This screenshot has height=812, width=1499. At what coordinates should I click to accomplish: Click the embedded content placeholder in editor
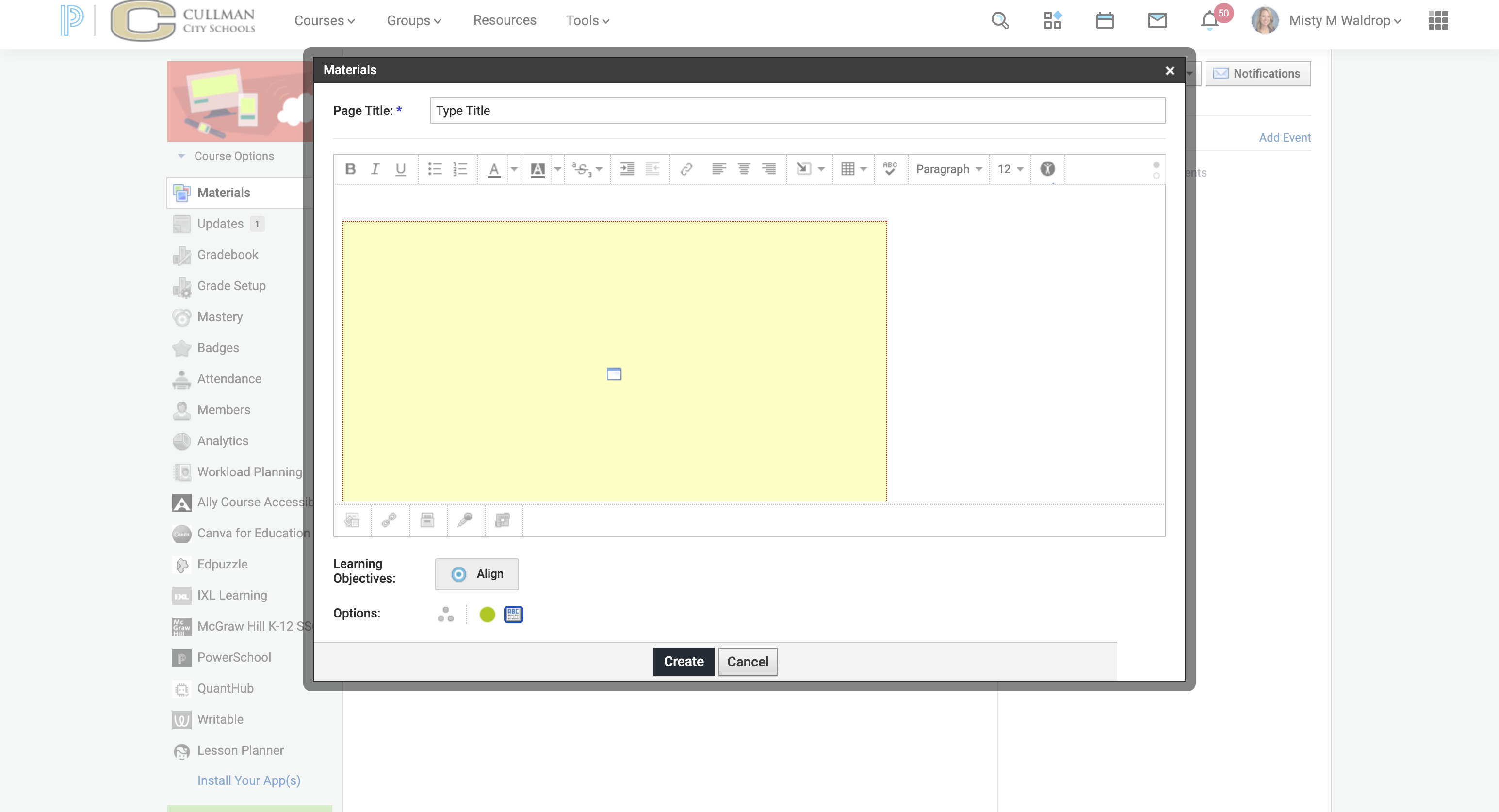point(615,360)
